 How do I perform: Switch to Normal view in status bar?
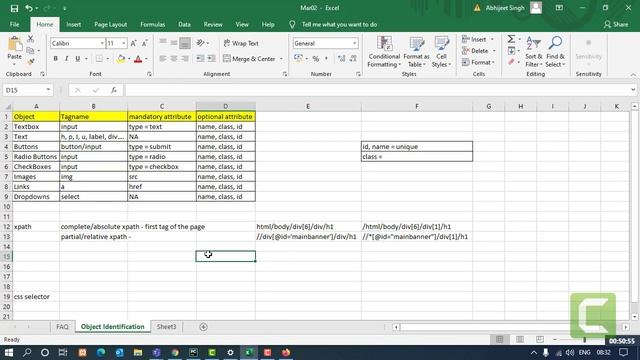500,340
